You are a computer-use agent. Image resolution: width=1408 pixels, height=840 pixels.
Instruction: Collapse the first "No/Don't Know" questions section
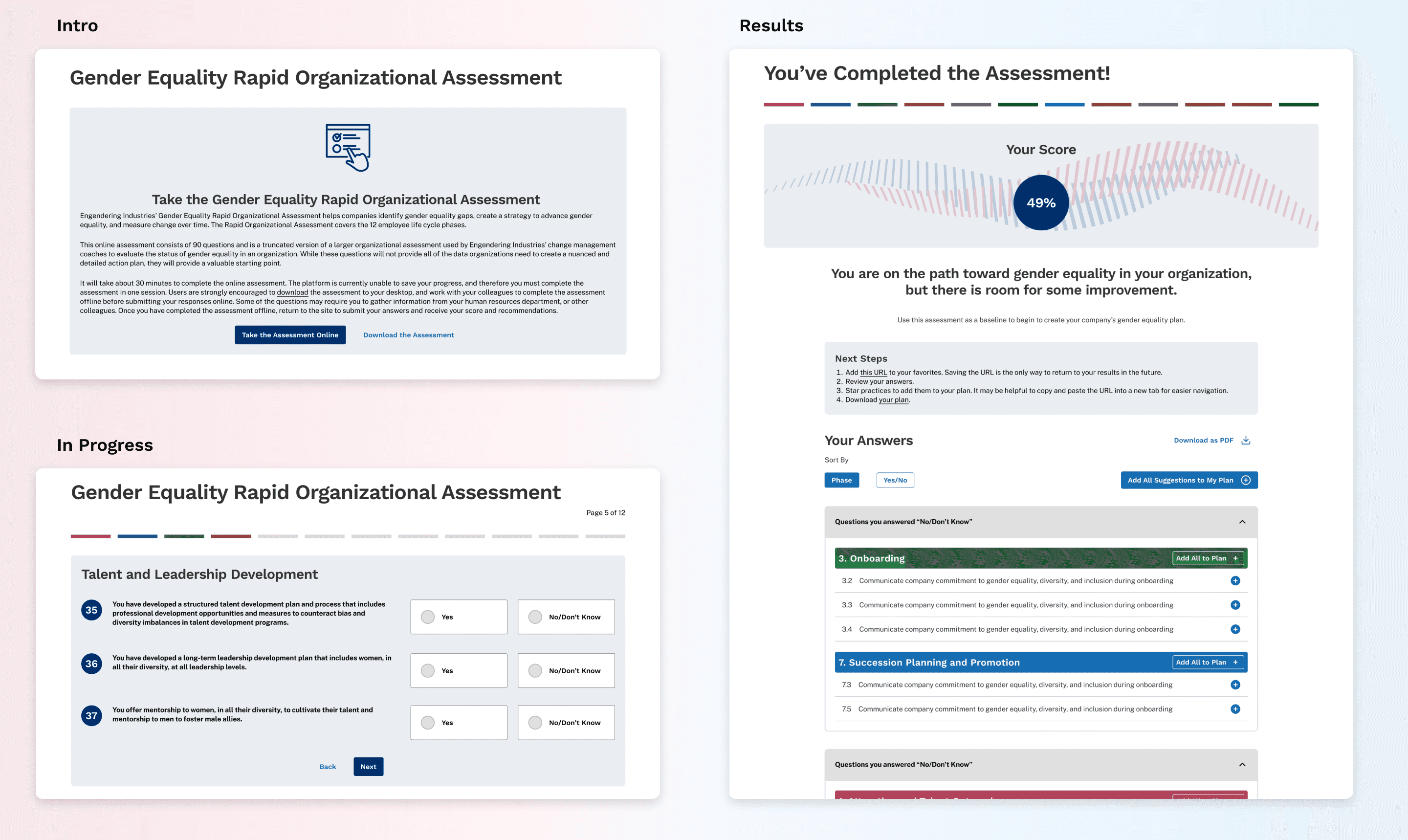coord(1242,522)
